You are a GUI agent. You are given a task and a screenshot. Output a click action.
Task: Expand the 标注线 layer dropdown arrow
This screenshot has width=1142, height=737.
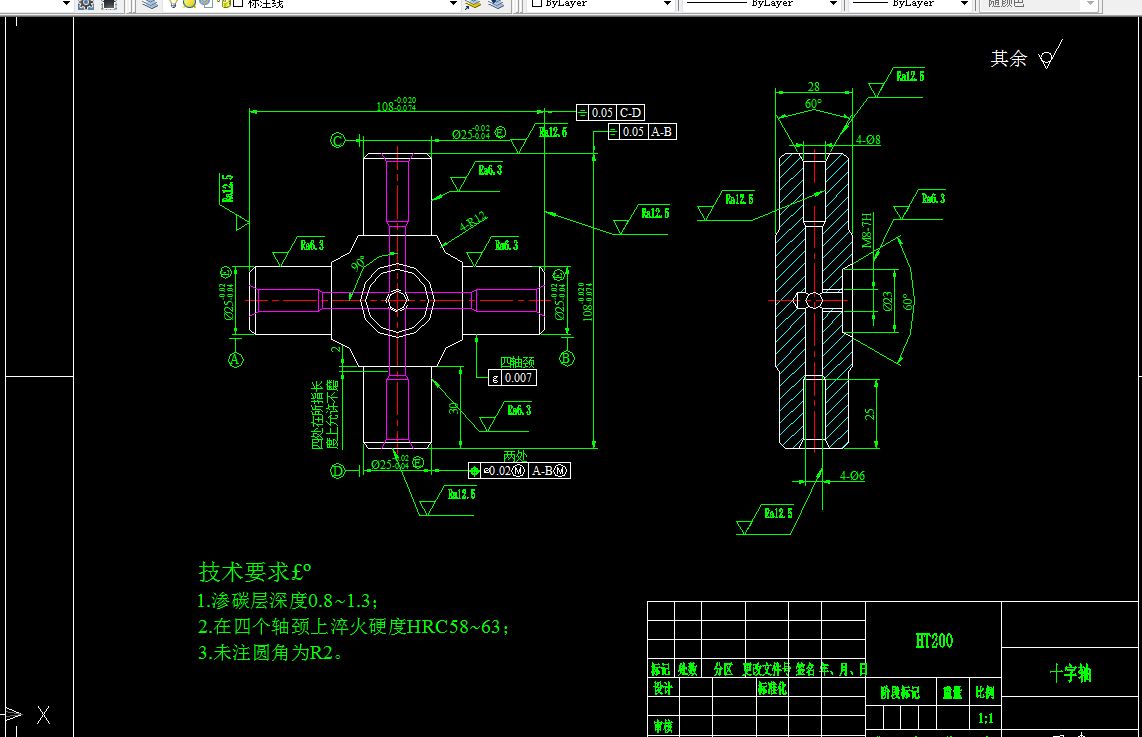tap(453, 4)
